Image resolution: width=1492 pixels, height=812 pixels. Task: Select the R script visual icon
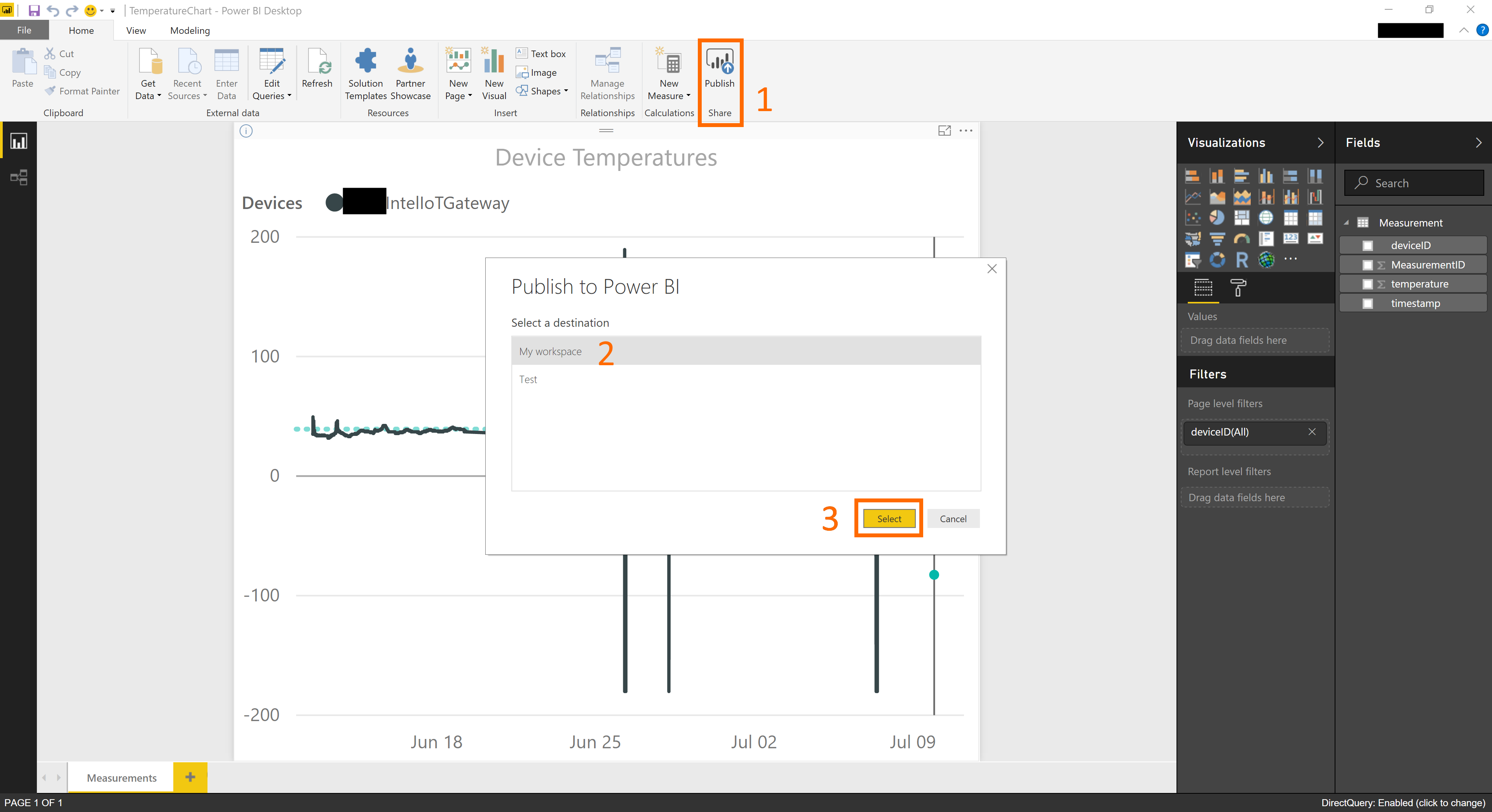(1241, 260)
